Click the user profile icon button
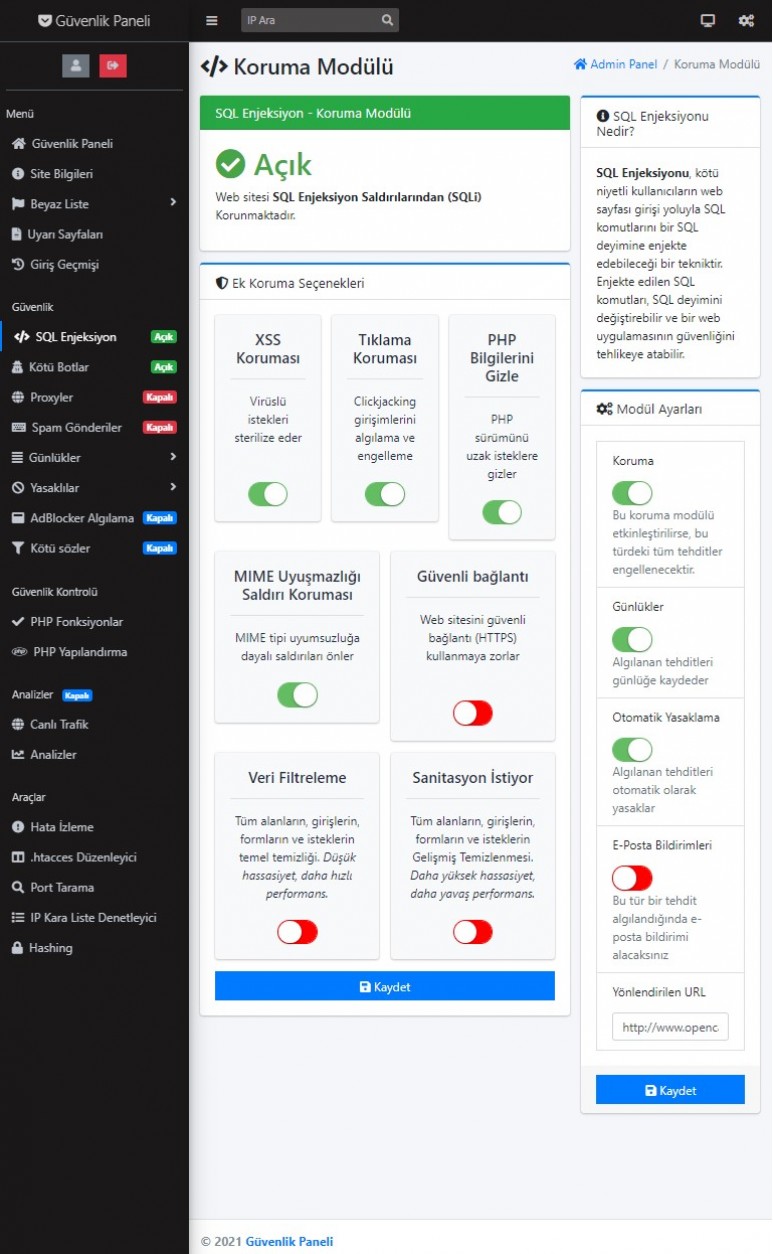Image resolution: width=773 pixels, height=1254 pixels. pyautogui.click(x=76, y=65)
